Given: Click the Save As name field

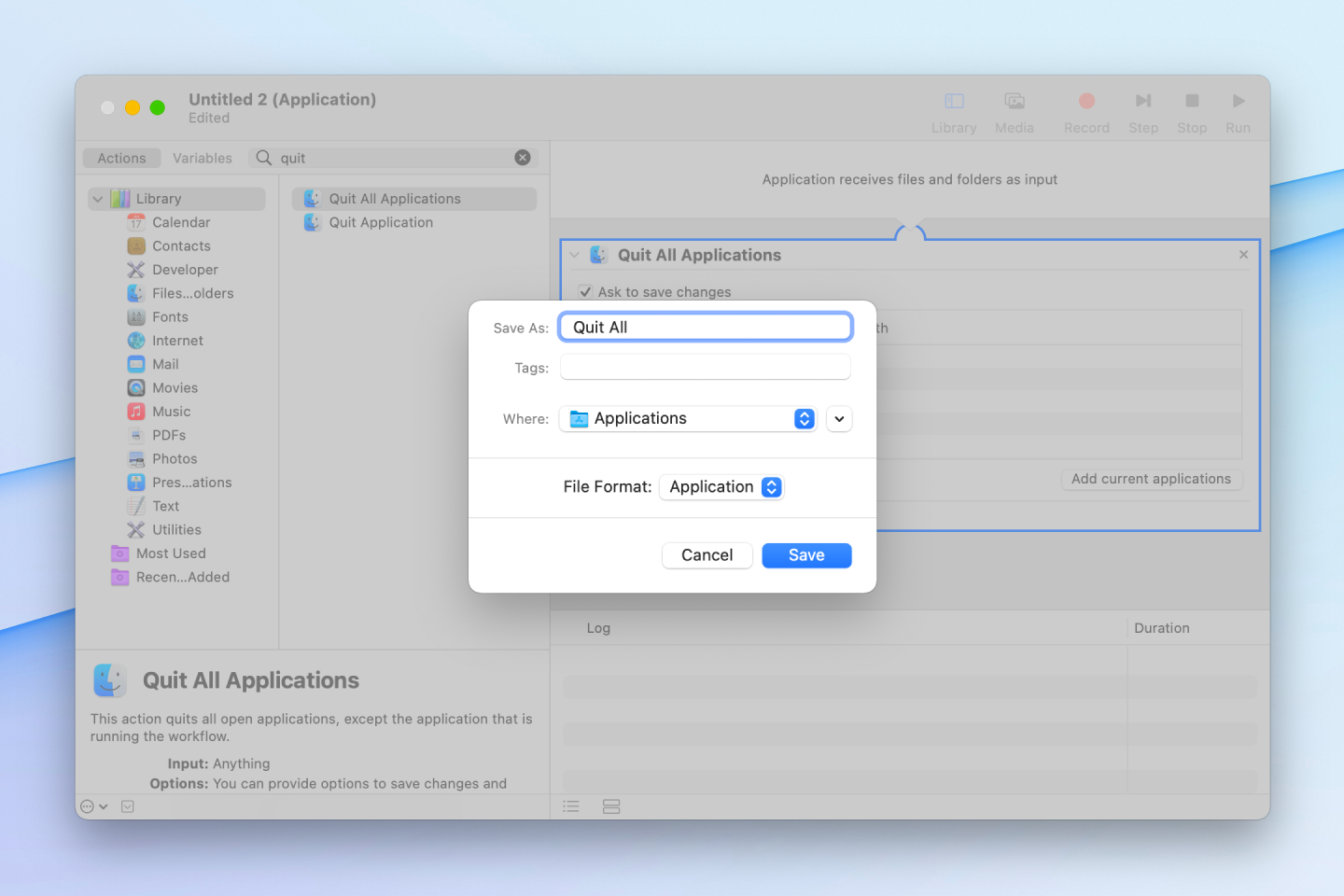Looking at the screenshot, I should pos(706,328).
